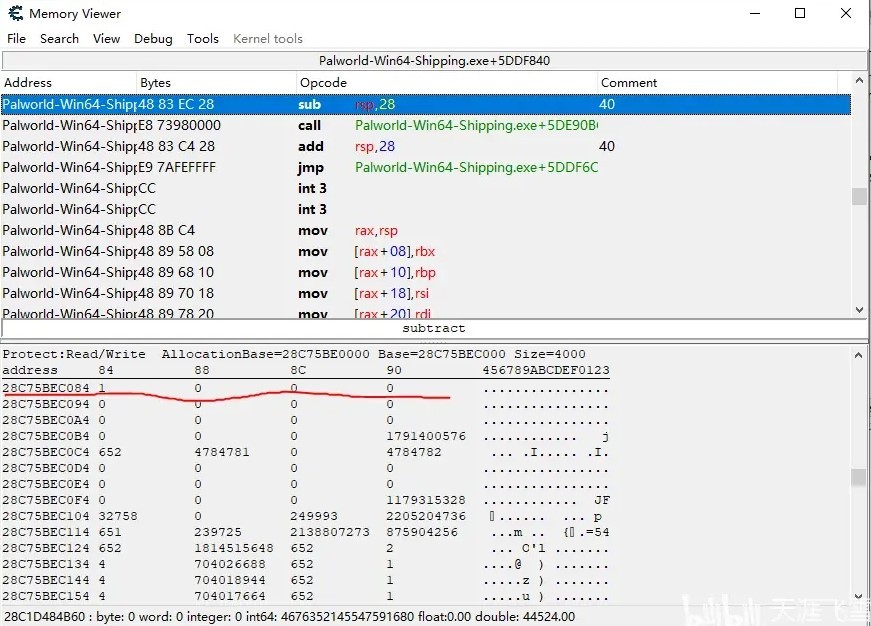Viewport: 871px width, 626px height.
Task: Open the Search menu
Action: pos(59,38)
